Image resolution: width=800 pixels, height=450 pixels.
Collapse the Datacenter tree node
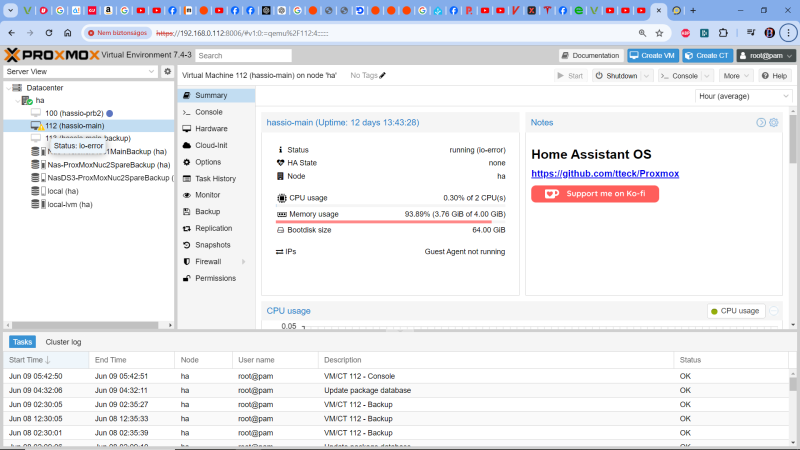[x=9, y=88]
